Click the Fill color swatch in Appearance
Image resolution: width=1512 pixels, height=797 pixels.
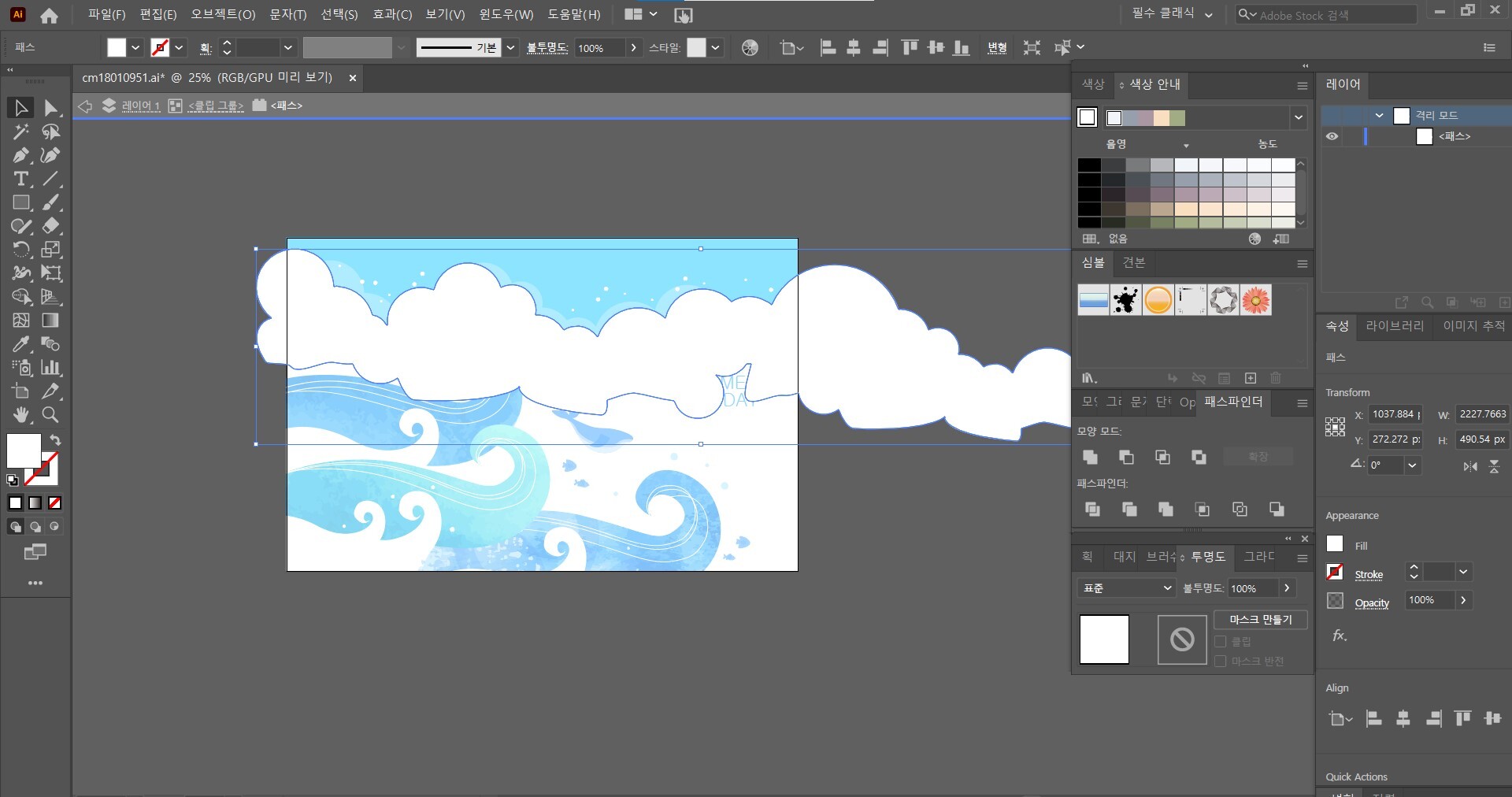pos(1335,544)
